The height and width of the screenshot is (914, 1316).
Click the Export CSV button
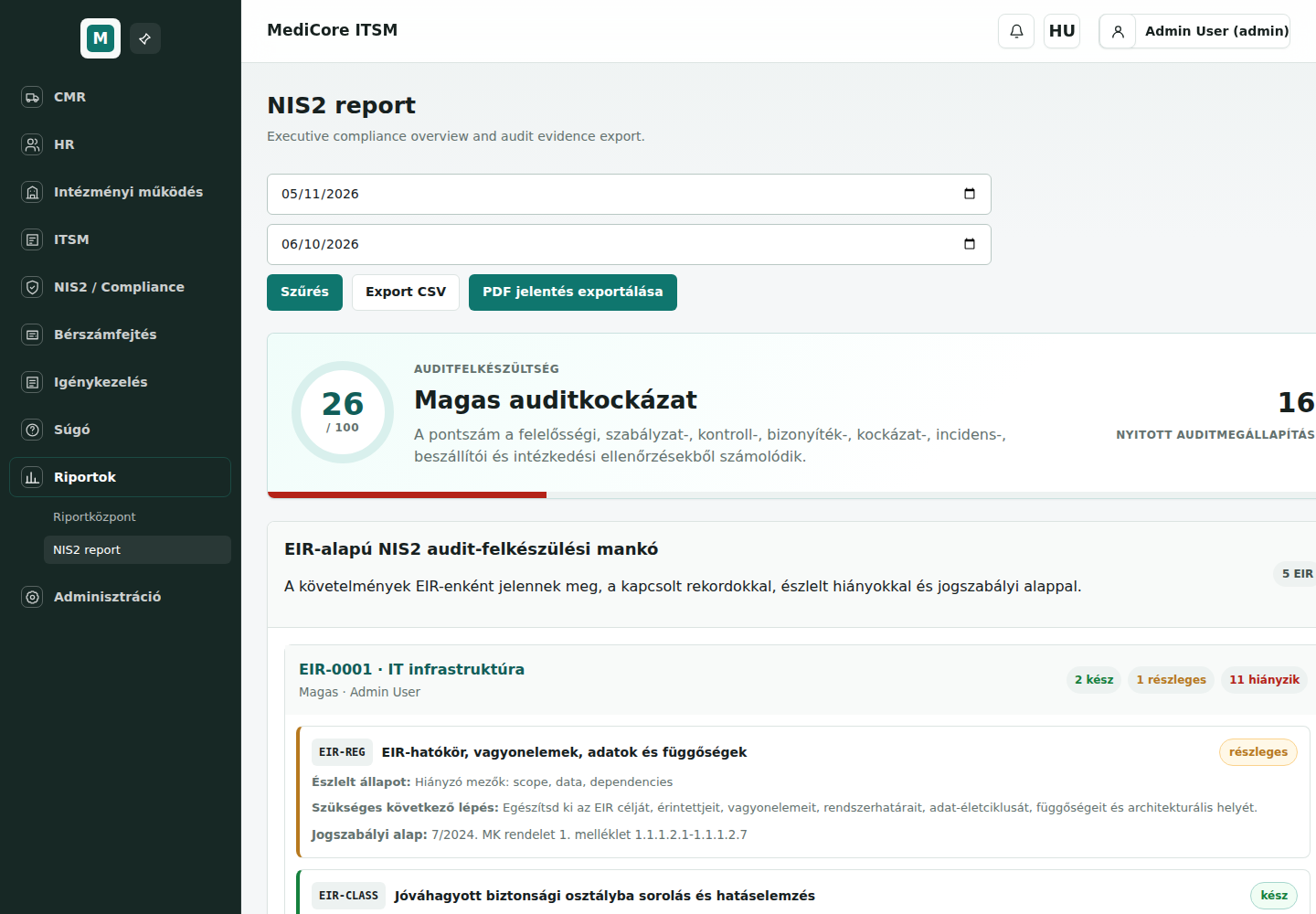coord(406,292)
